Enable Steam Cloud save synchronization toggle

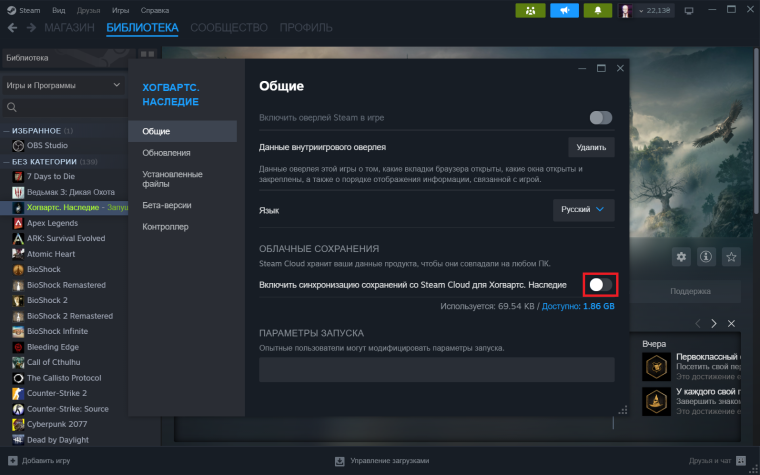point(601,285)
